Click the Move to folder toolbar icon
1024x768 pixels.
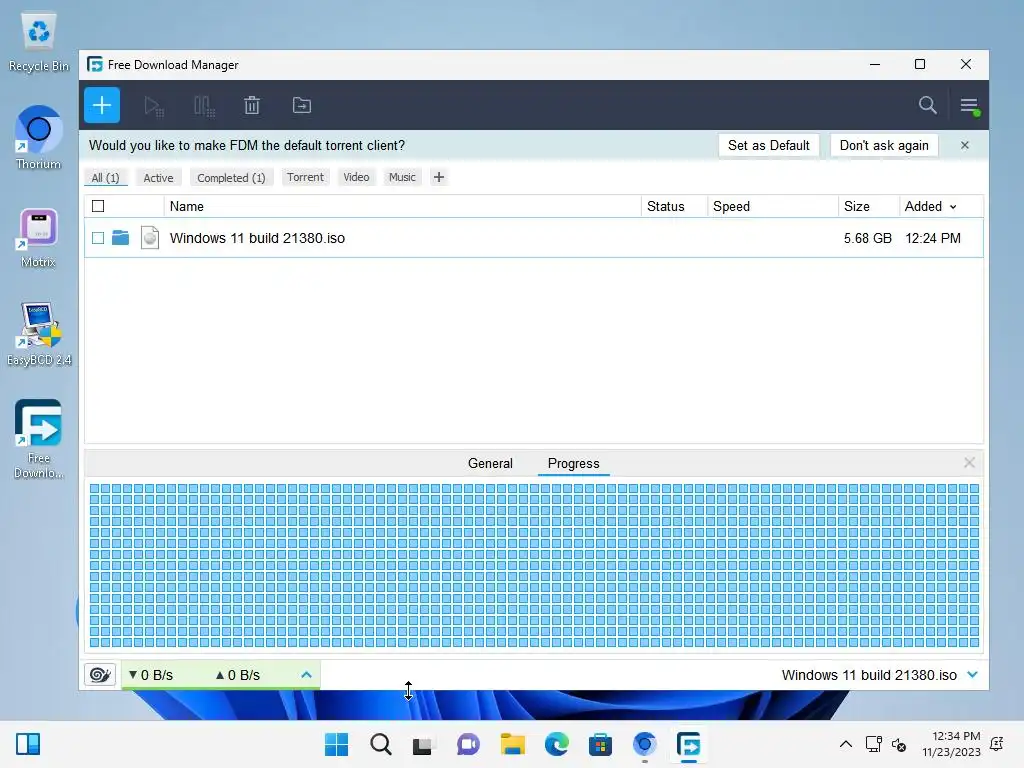tap(302, 105)
